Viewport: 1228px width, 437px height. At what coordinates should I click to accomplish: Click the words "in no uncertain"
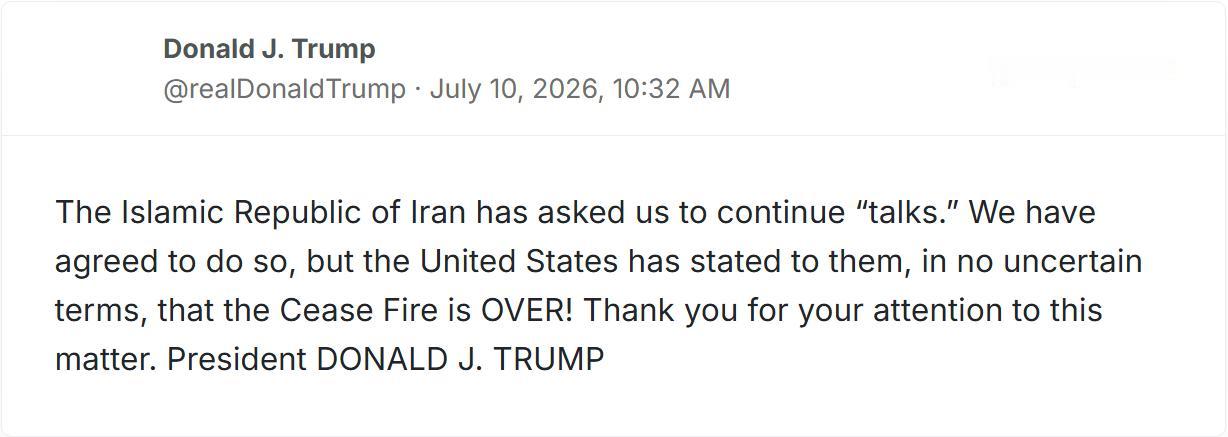1046,262
